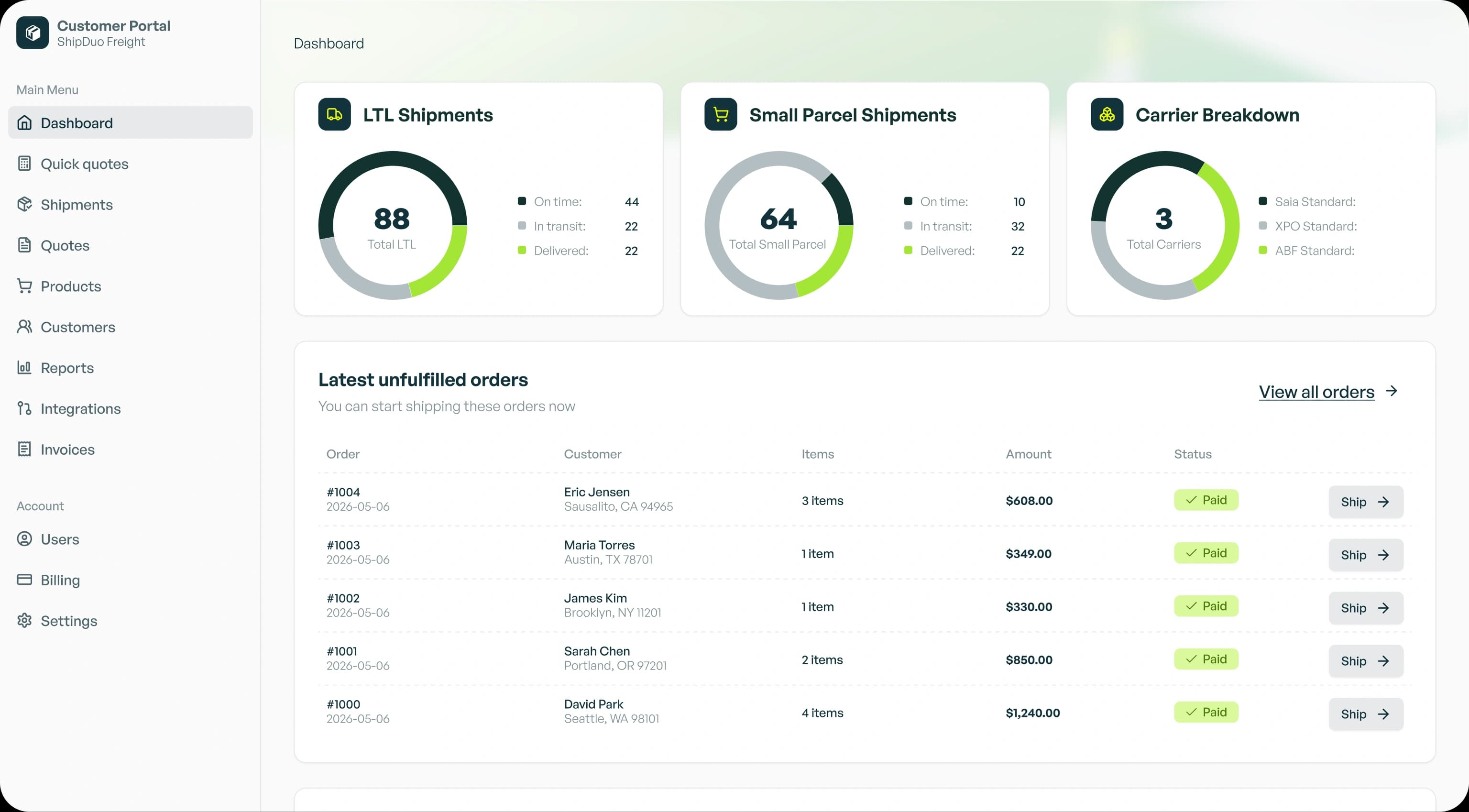Click the Users profile icon
The height and width of the screenshot is (812, 1469).
24,539
